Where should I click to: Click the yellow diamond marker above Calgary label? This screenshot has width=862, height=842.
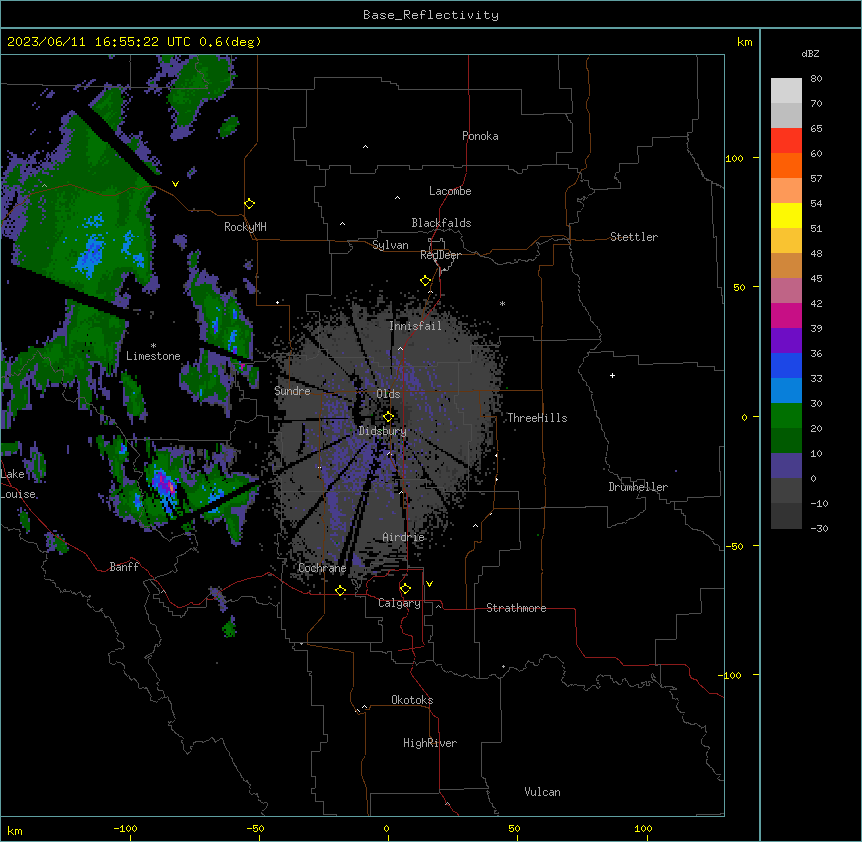405,589
